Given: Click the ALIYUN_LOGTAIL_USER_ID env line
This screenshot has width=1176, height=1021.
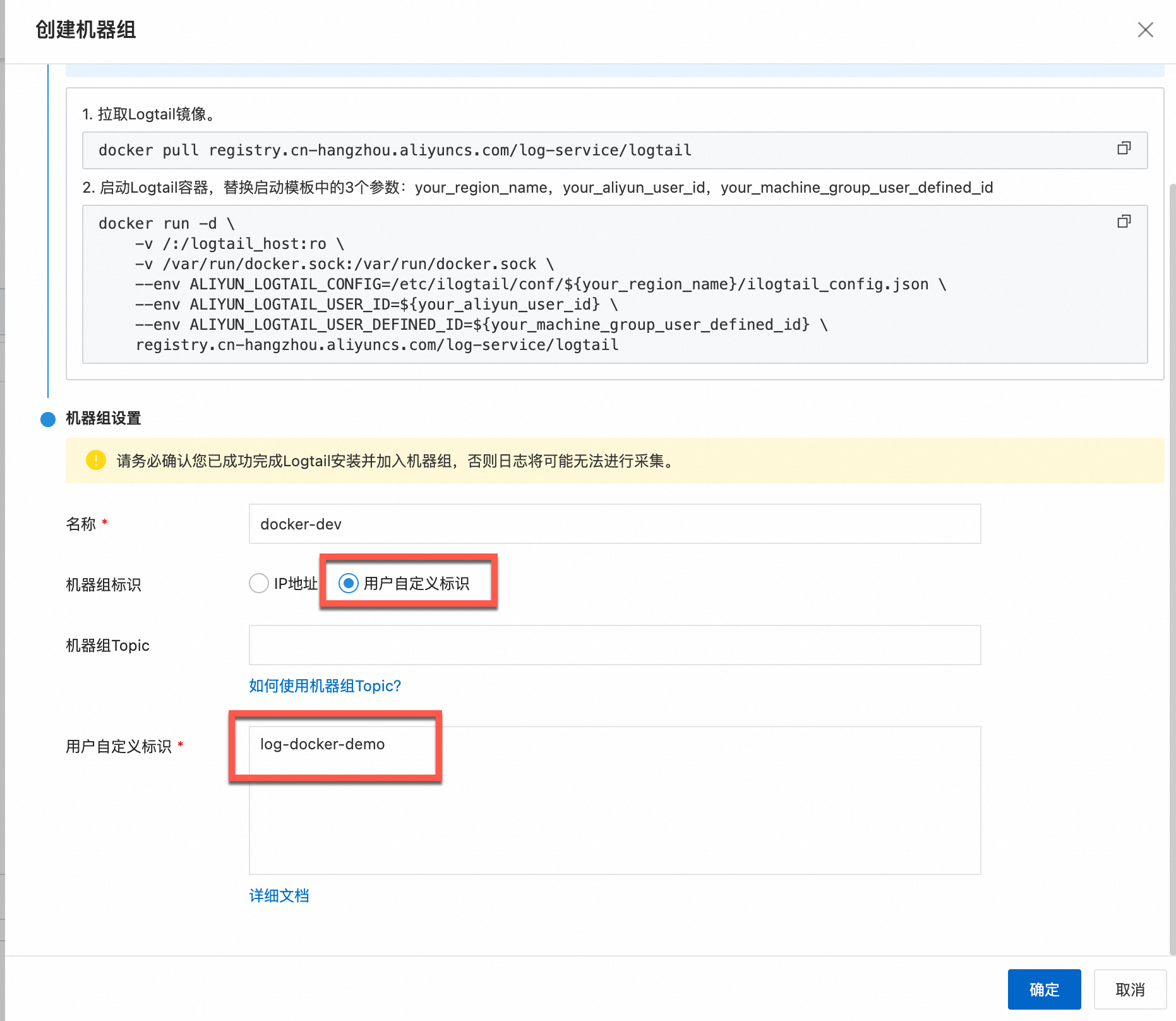Looking at the screenshot, I should pyautogui.click(x=376, y=305).
